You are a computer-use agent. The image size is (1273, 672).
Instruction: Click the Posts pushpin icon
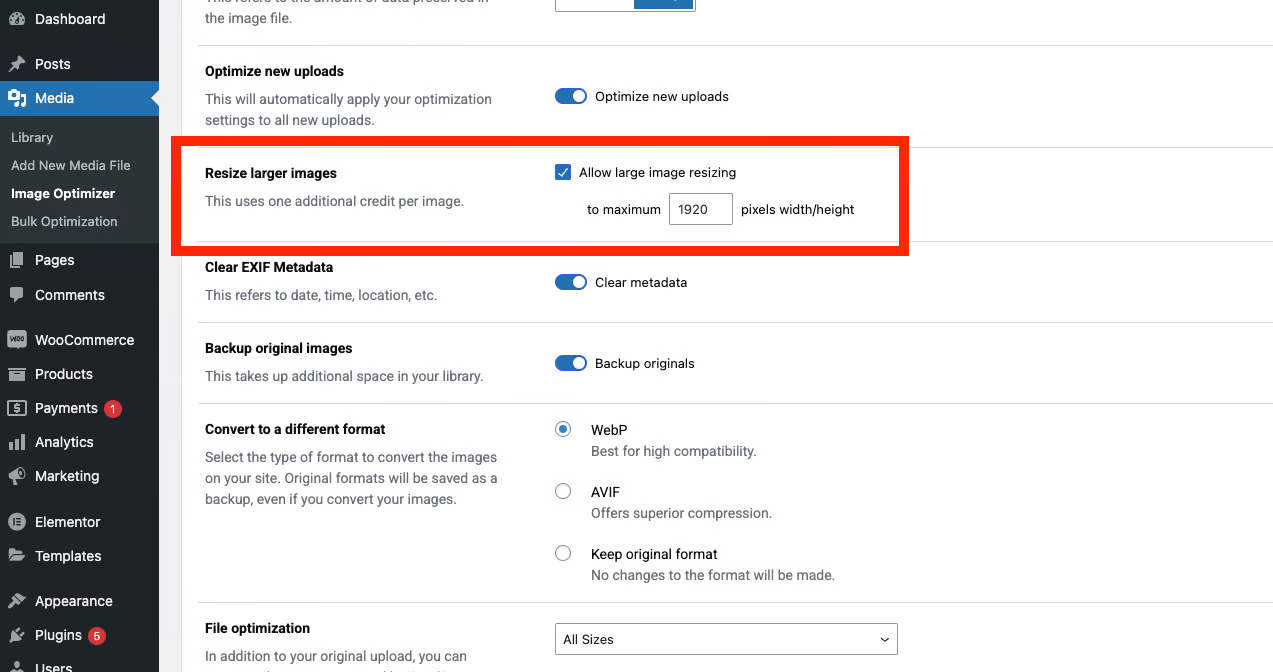[17, 64]
